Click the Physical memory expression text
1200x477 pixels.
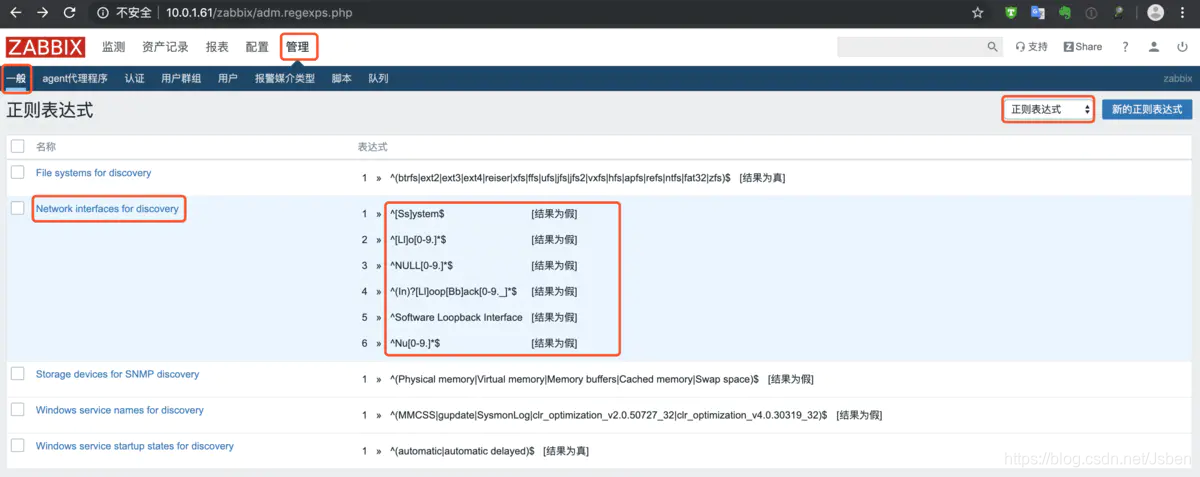(575, 380)
